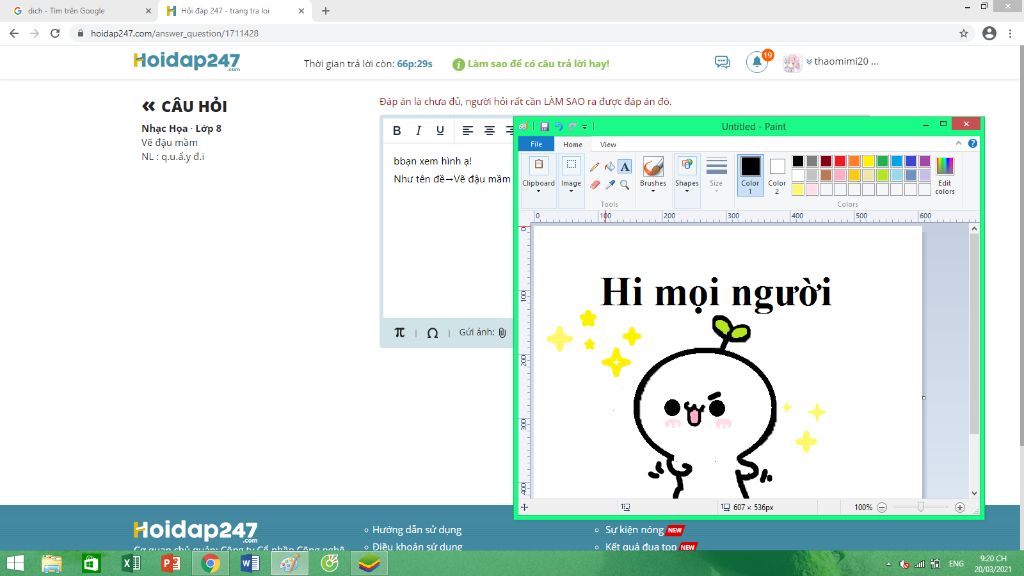Center align text in the answer editor
This screenshot has height=576, width=1024.
489,131
